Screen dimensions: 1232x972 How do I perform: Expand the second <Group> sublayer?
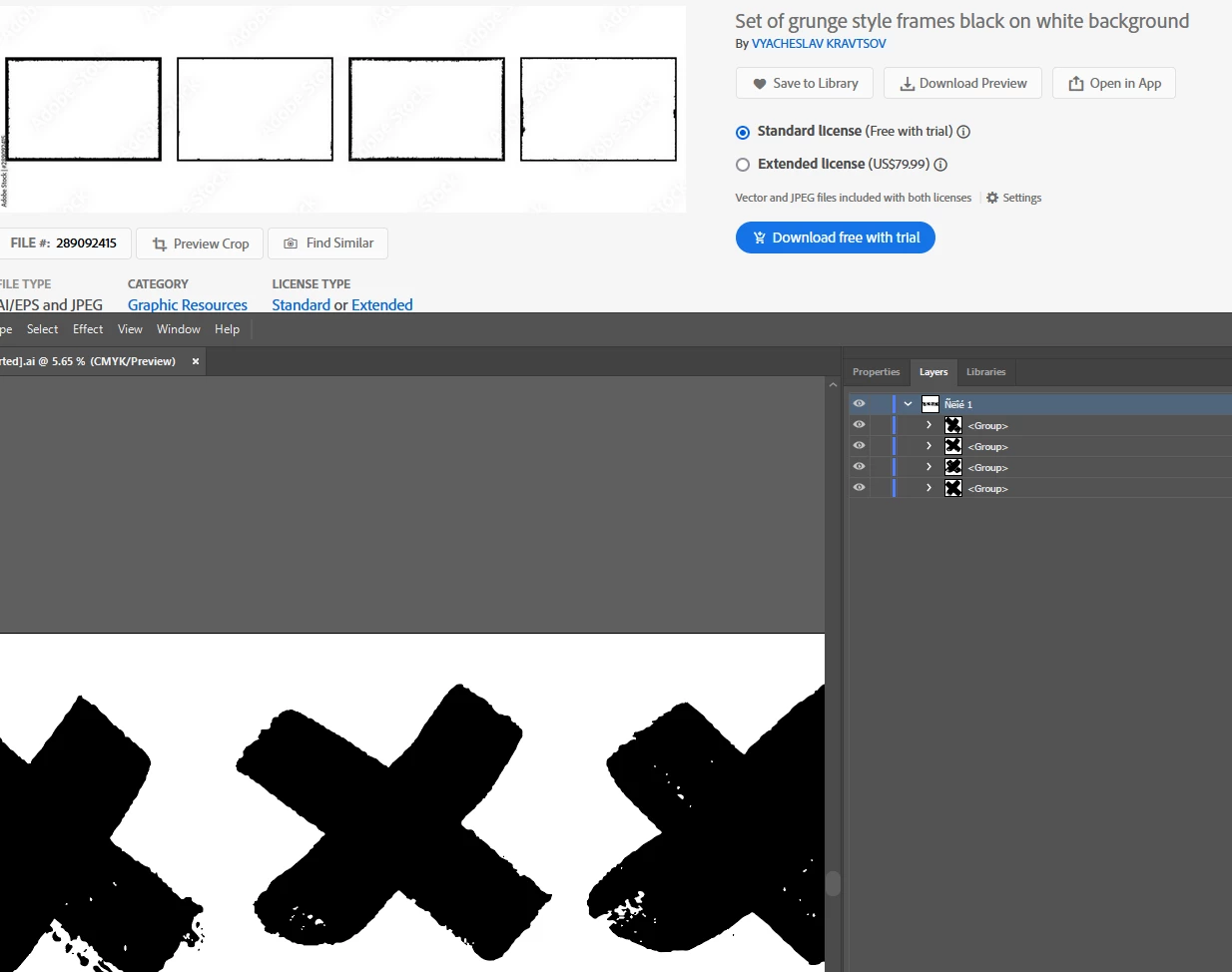[x=928, y=446]
